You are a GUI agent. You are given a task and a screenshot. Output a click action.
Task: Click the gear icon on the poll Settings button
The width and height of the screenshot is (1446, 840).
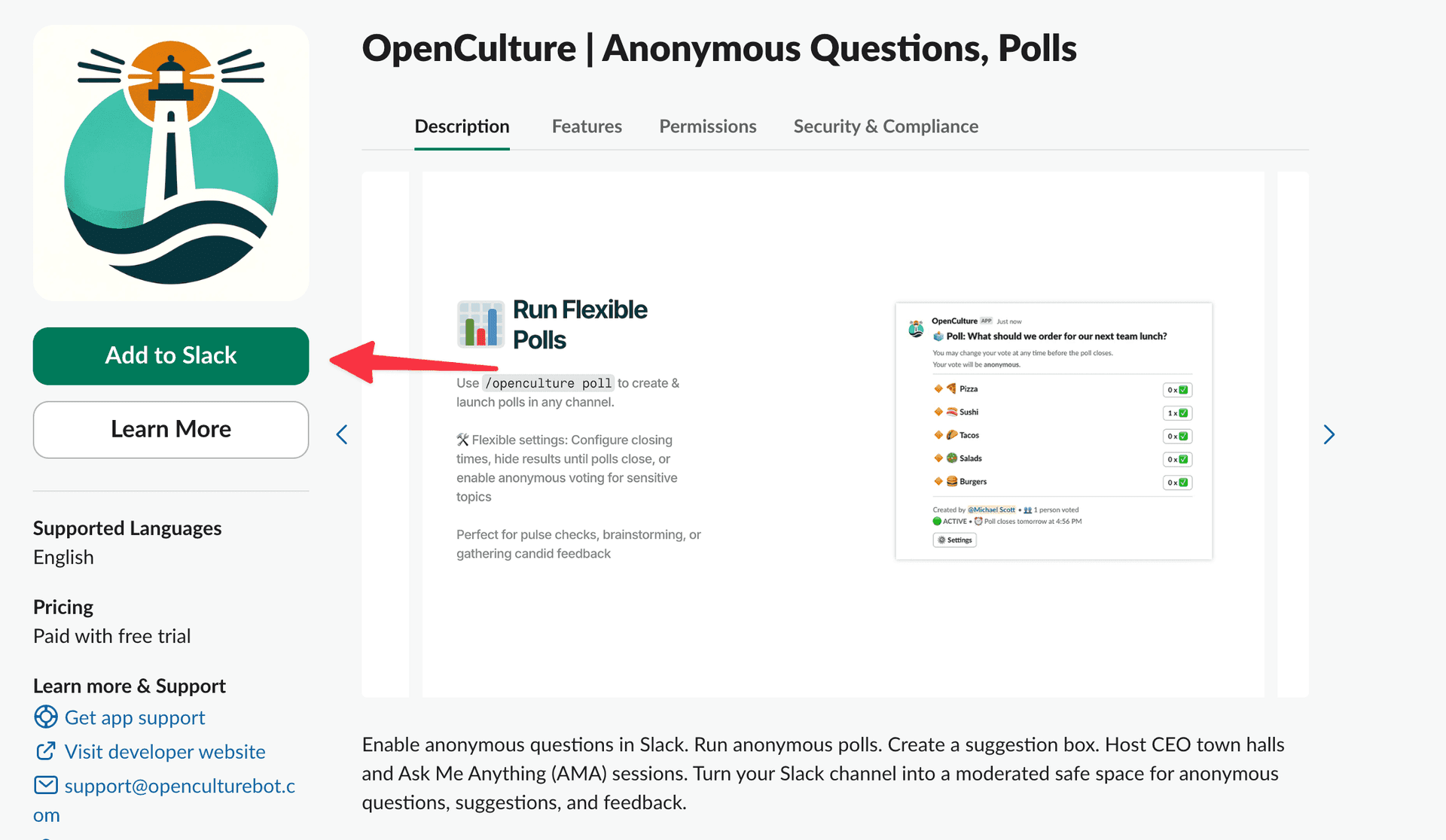point(941,540)
